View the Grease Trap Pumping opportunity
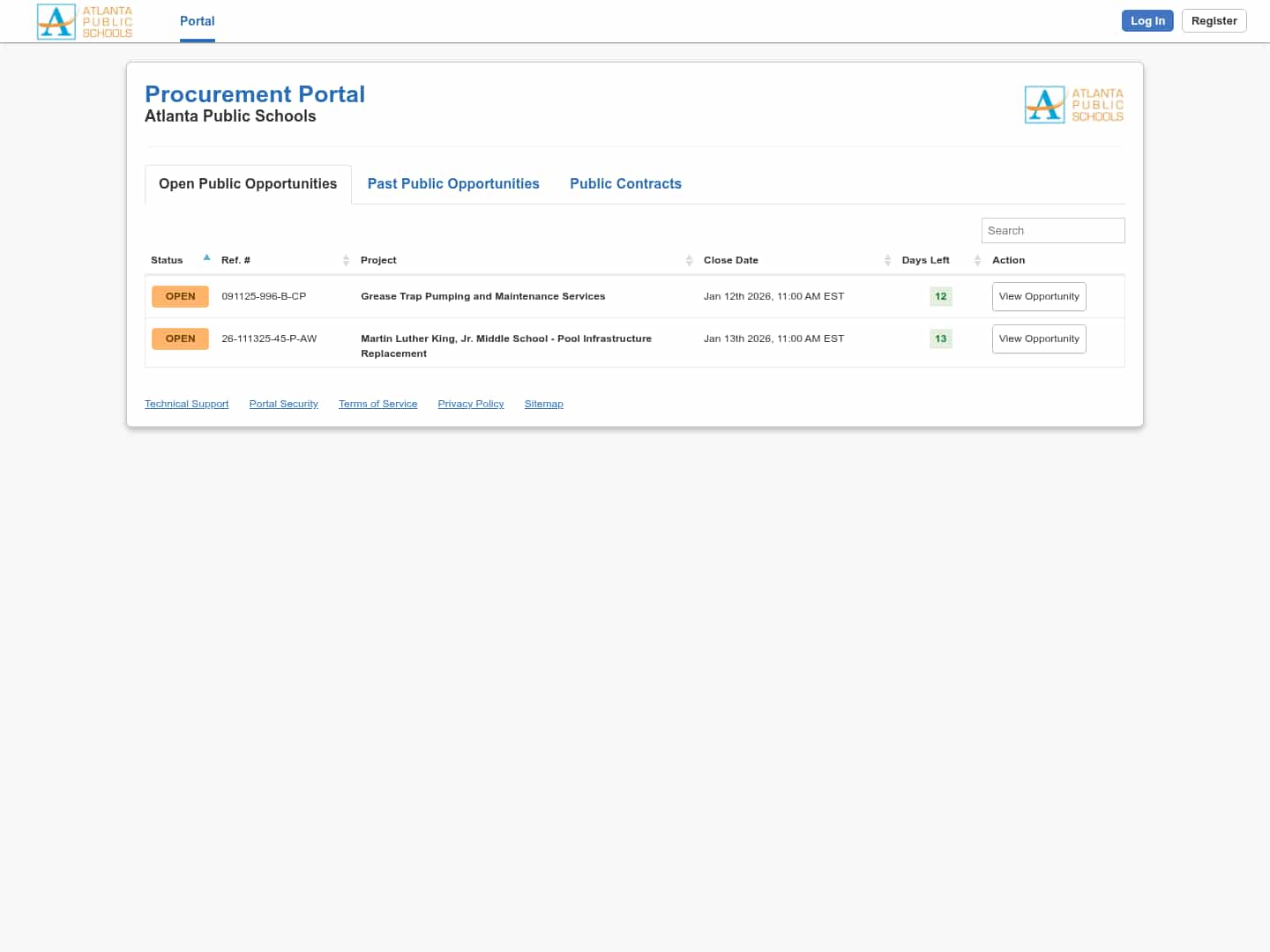Screen dimensions: 1270x952 point(1038,297)
